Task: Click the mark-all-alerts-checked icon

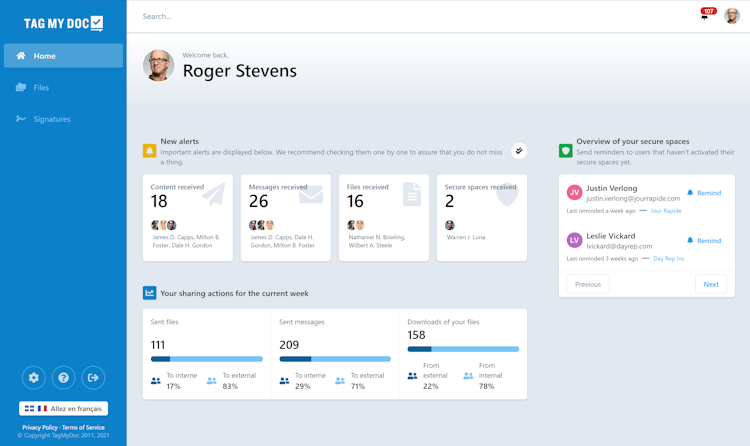Action: (519, 151)
